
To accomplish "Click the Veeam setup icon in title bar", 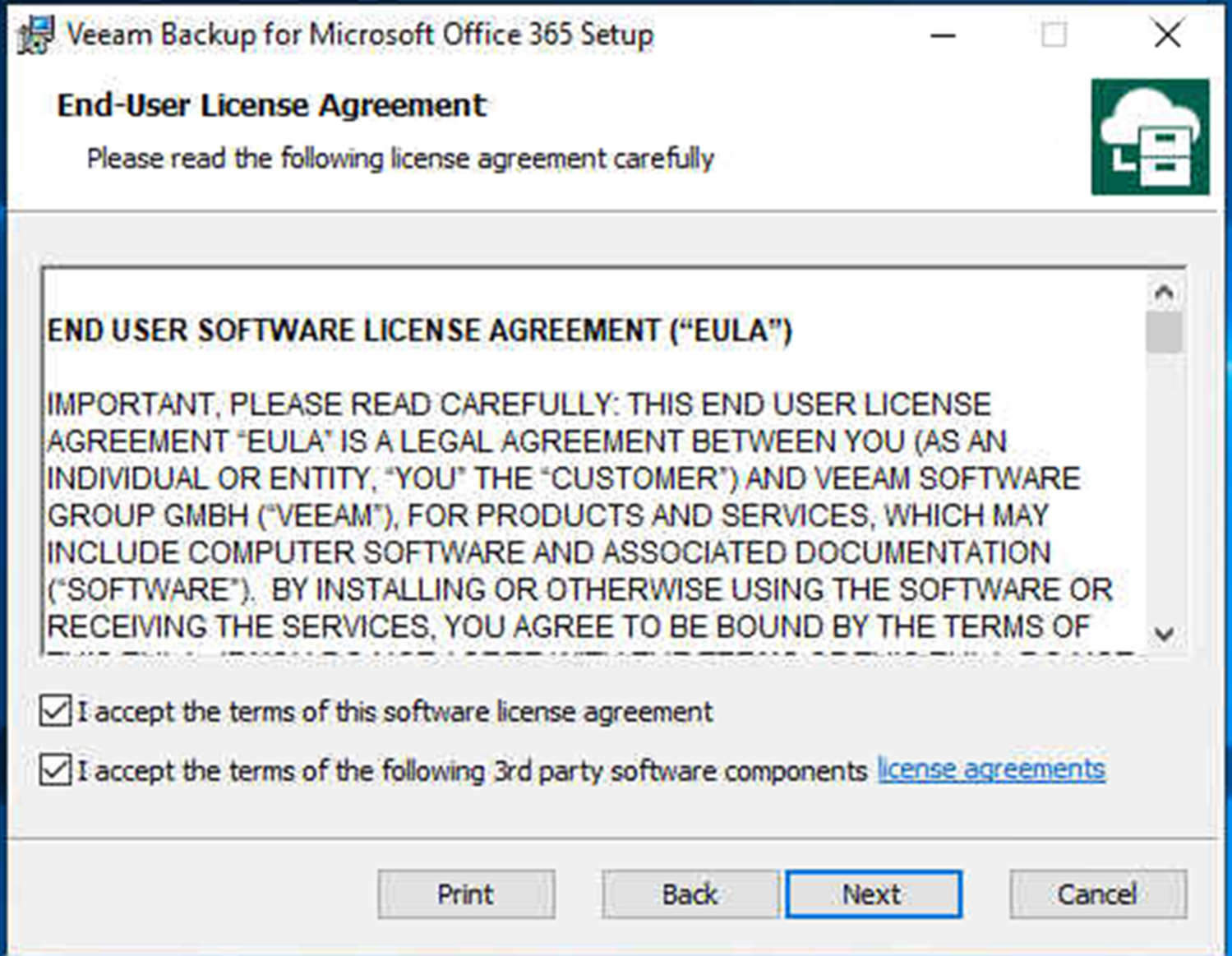I will coord(35,35).
